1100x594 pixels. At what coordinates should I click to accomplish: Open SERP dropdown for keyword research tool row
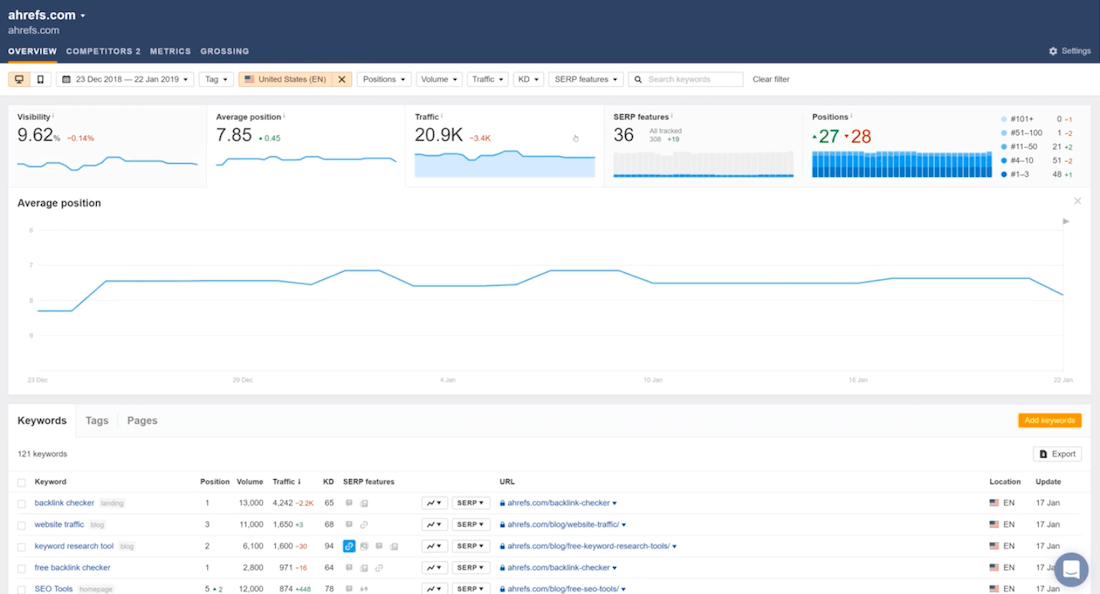[470, 546]
